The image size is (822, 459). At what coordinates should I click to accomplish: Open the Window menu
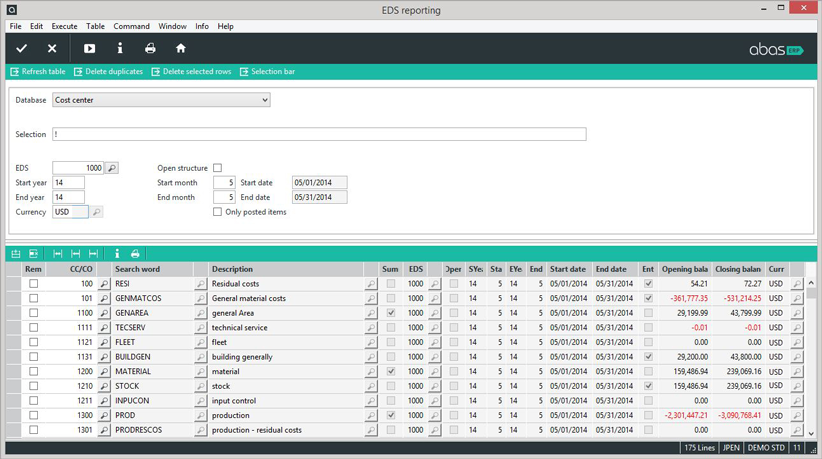coord(172,26)
